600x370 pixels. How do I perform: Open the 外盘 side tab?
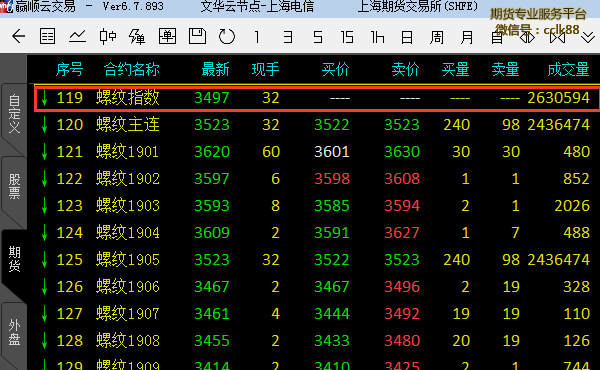point(14,332)
